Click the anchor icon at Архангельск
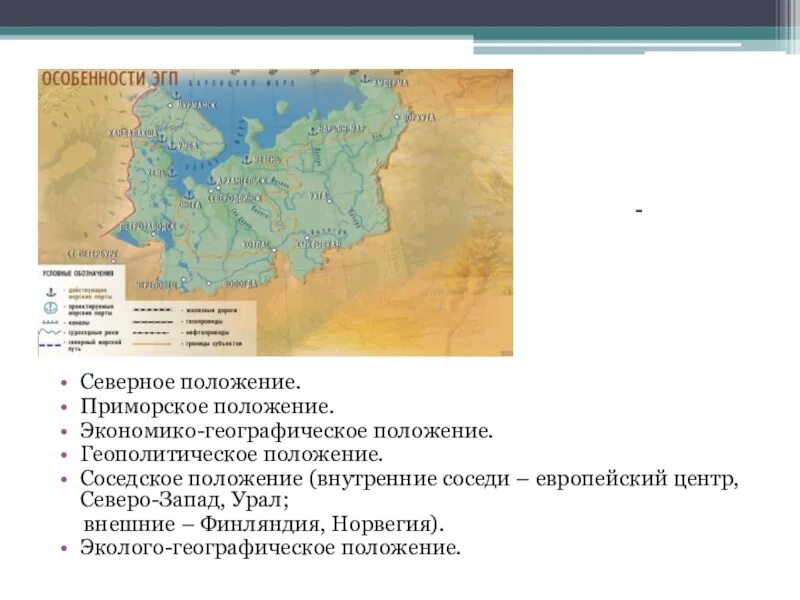This screenshot has height=600, width=800. [211, 181]
